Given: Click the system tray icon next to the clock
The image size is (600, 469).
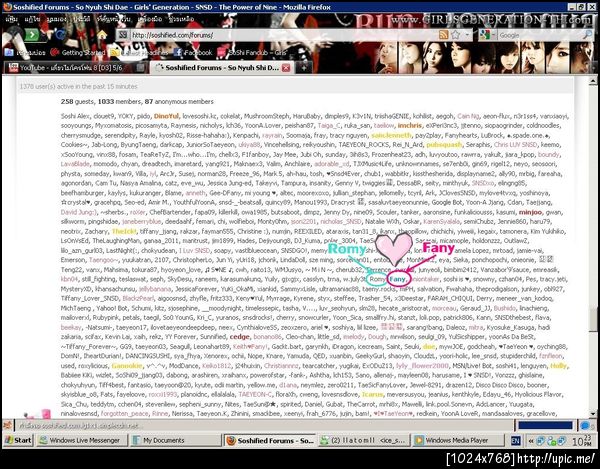Looking at the screenshot, I should (561, 441).
